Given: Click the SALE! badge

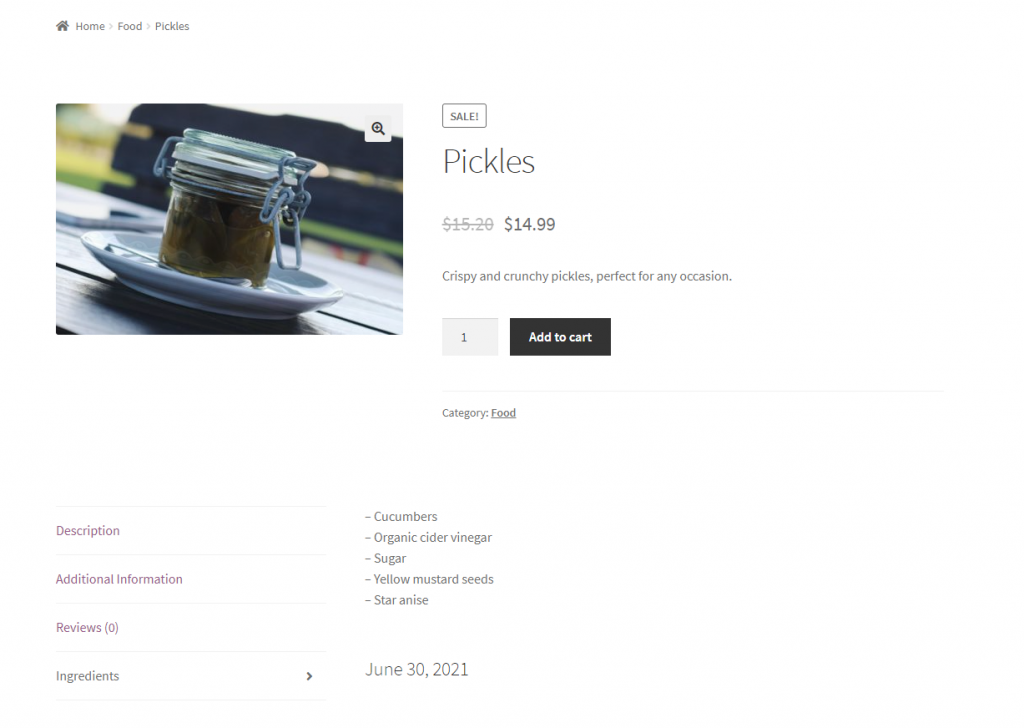Looking at the screenshot, I should 464,116.
